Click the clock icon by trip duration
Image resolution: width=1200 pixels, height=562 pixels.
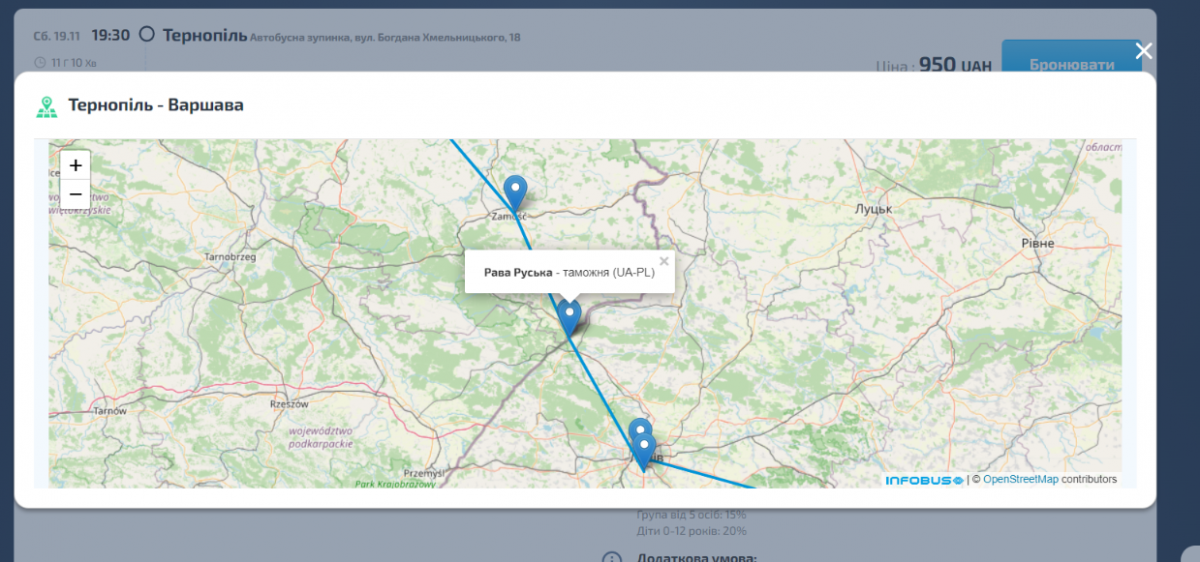click(39, 63)
